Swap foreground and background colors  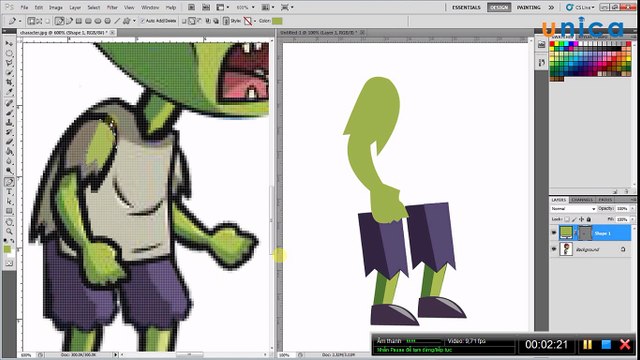tap(12, 241)
